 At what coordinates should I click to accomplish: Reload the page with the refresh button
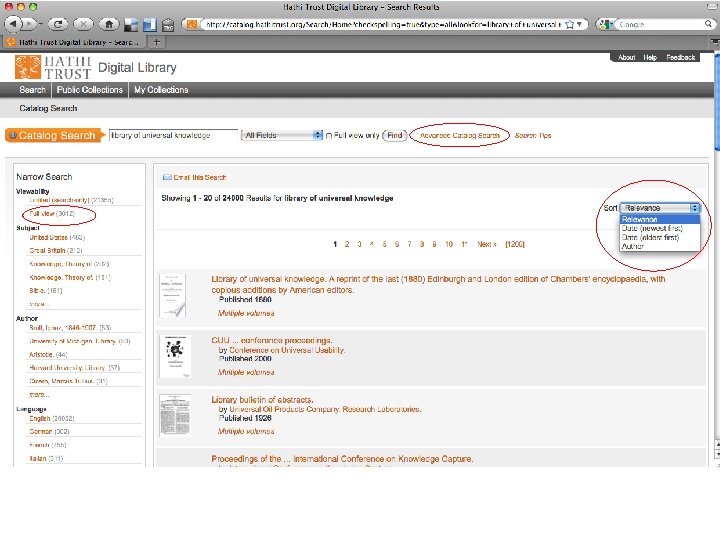58,24
